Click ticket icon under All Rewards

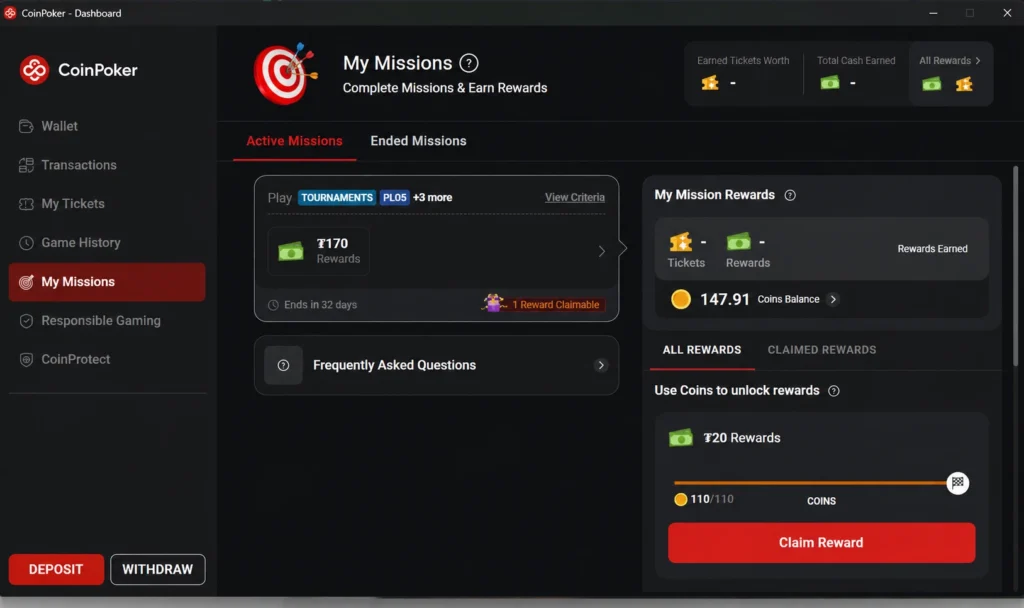(x=964, y=84)
